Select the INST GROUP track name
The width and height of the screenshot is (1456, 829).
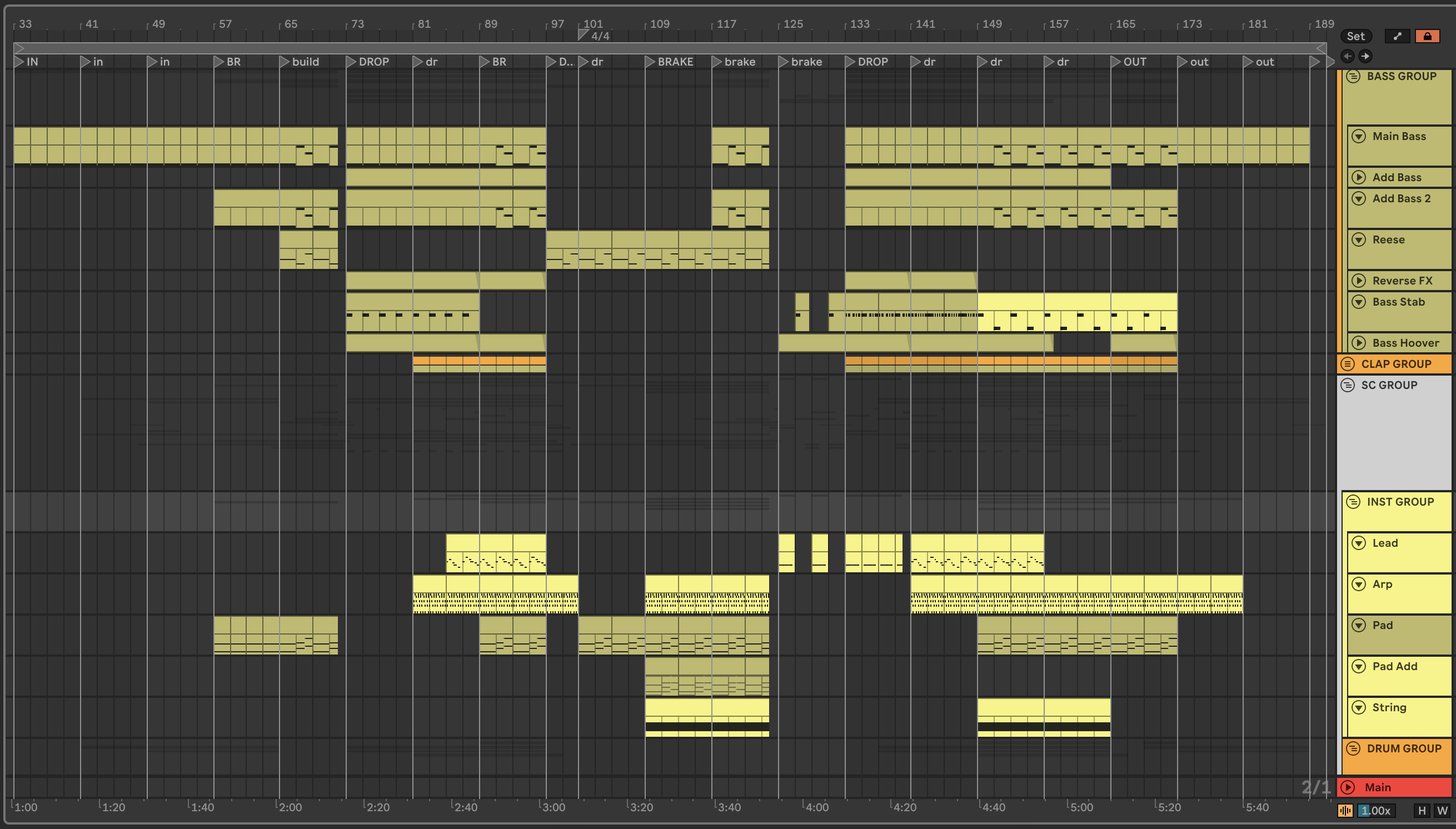pyautogui.click(x=1400, y=502)
